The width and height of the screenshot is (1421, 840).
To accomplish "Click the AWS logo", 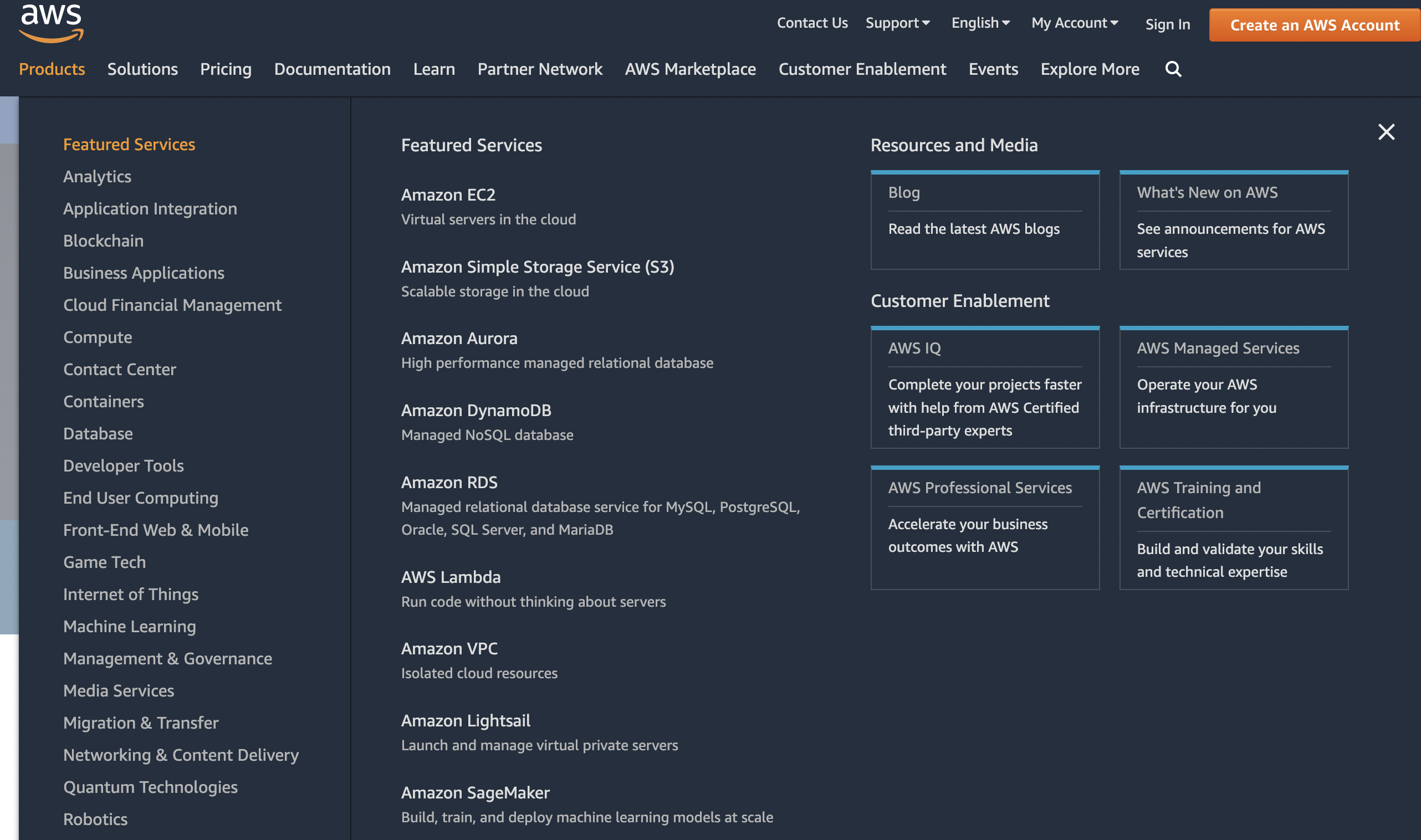I will (x=51, y=23).
